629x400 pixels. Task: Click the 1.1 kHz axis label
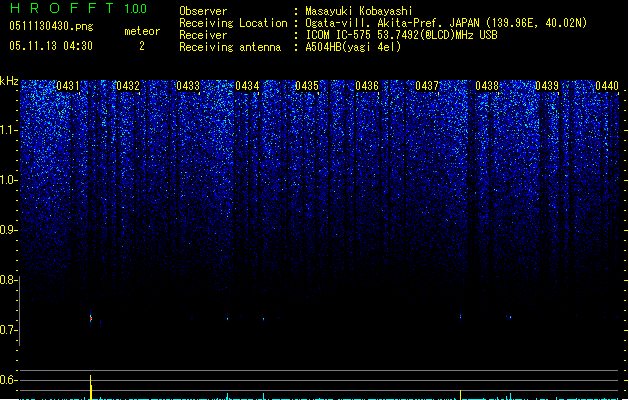pyautogui.click(x=9, y=130)
